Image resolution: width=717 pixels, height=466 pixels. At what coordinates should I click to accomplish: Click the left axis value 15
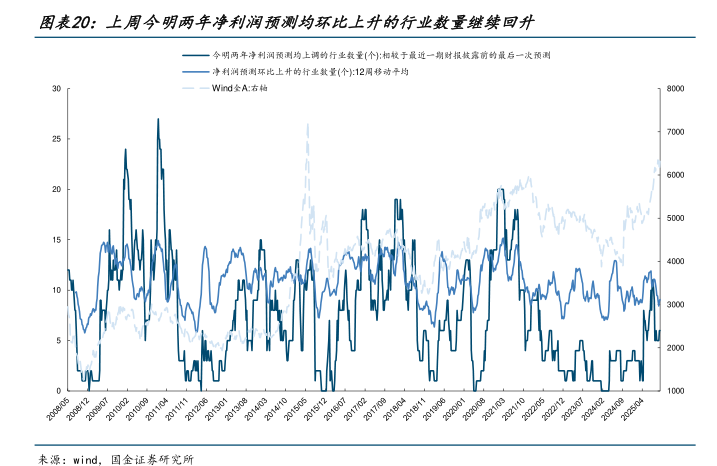(56, 240)
